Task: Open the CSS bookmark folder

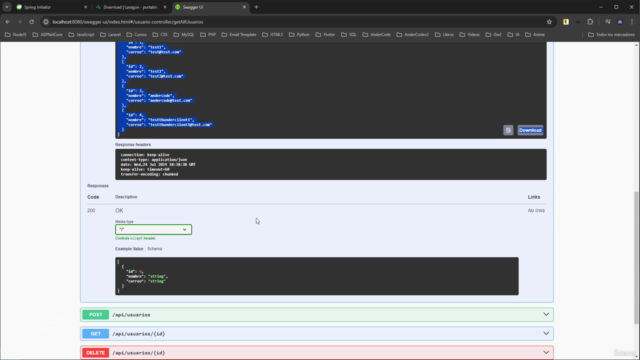Action: 160,35
